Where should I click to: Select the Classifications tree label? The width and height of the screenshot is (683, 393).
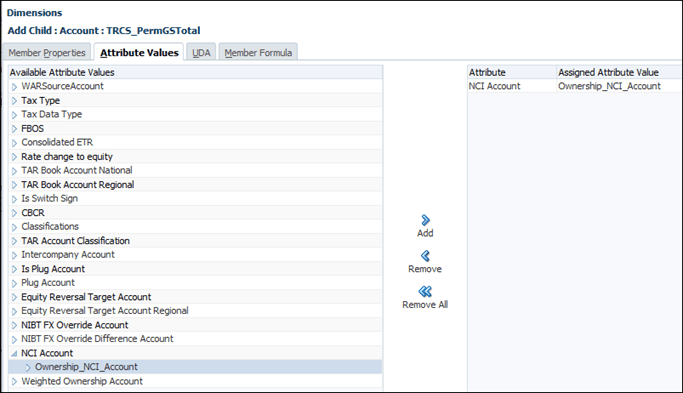click(x=50, y=227)
